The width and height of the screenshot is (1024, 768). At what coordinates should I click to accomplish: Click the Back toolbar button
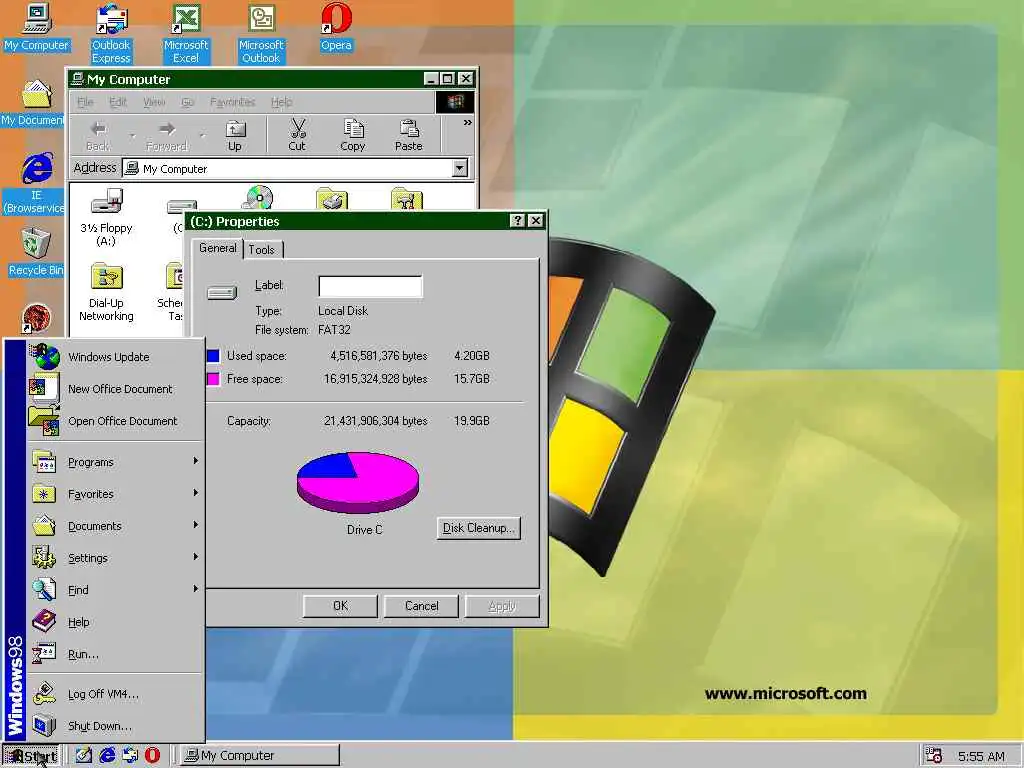coord(98,136)
